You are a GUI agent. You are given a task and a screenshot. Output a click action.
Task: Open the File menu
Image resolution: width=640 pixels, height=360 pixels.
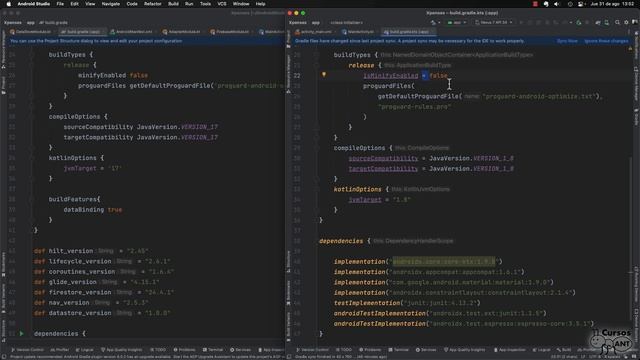pos(60,4)
